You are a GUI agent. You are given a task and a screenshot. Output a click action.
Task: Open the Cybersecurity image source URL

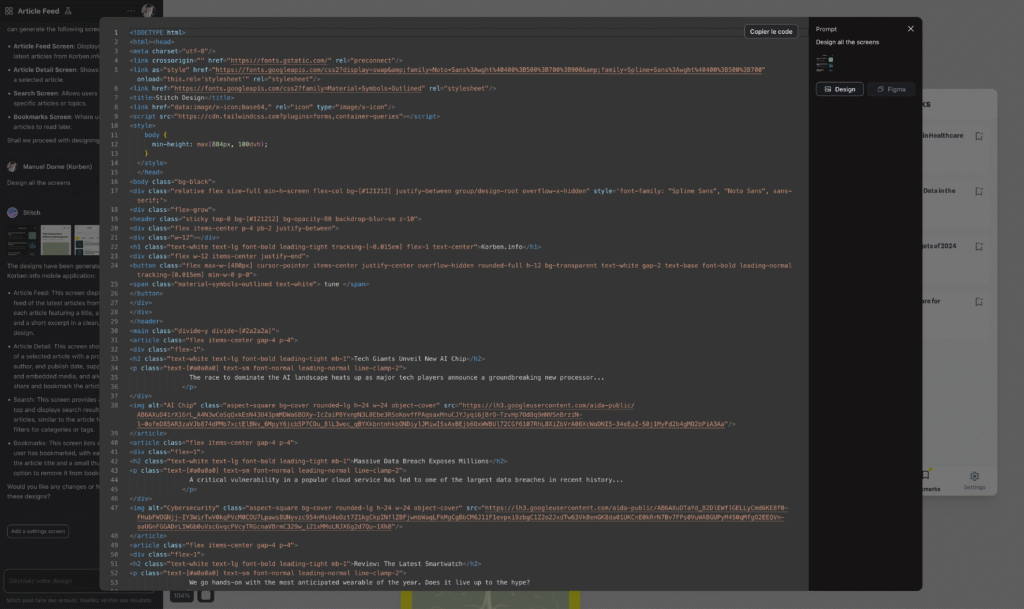[x=462, y=517]
